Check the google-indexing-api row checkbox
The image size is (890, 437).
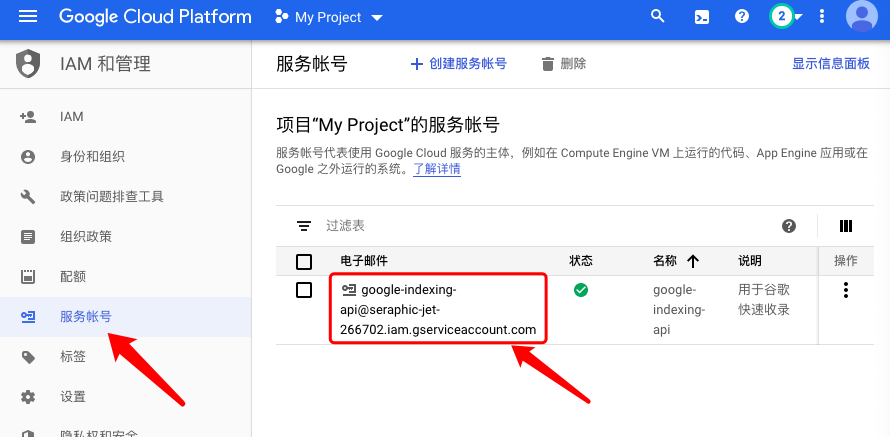click(304, 291)
